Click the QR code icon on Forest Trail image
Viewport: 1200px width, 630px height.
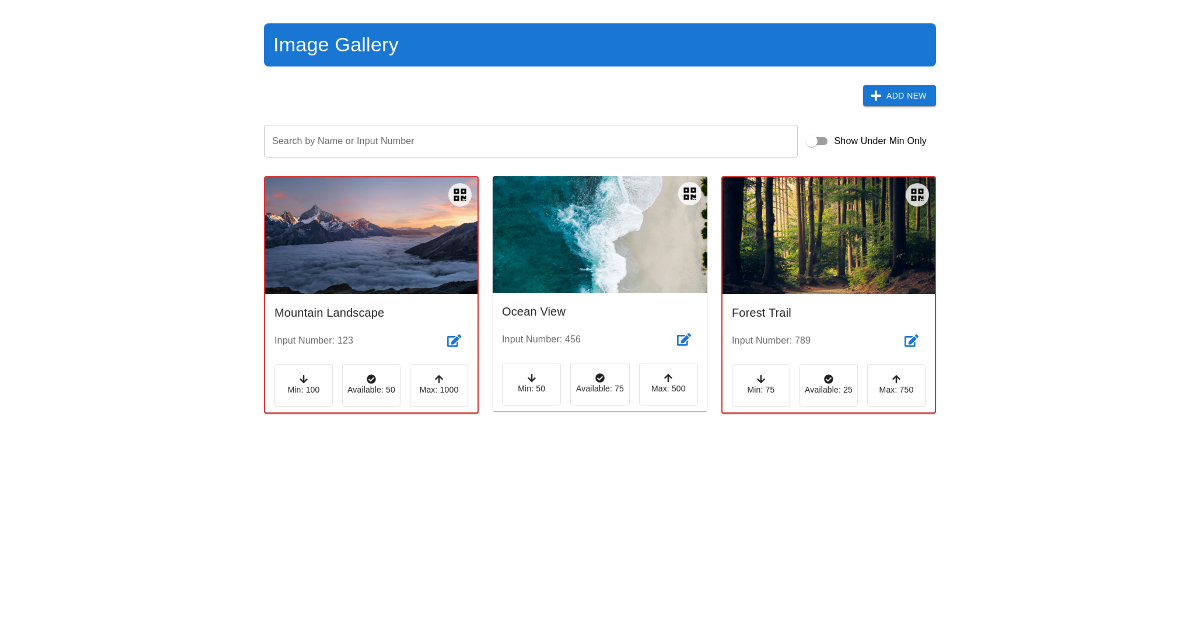tap(917, 195)
